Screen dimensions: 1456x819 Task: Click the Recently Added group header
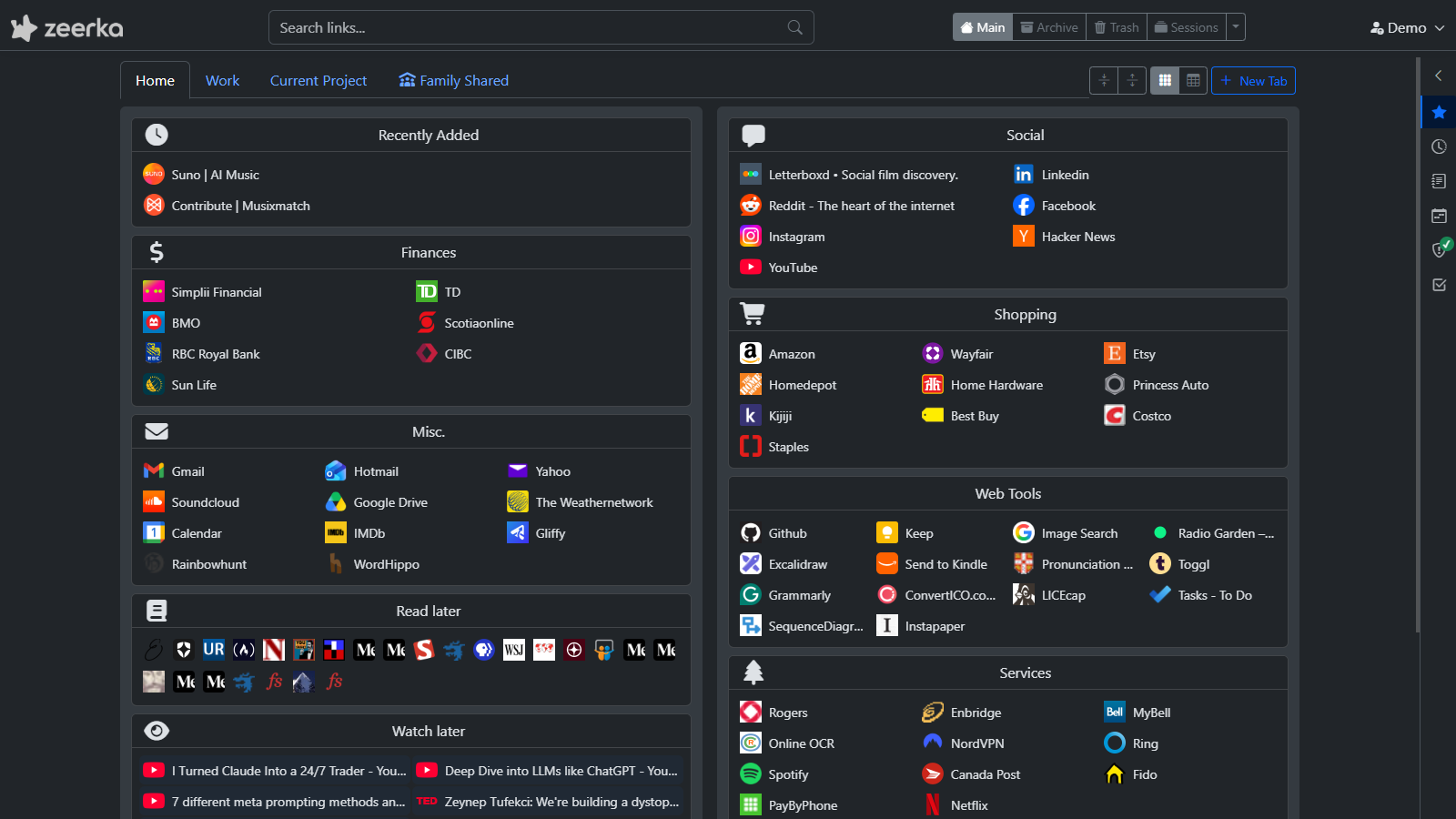click(411, 135)
